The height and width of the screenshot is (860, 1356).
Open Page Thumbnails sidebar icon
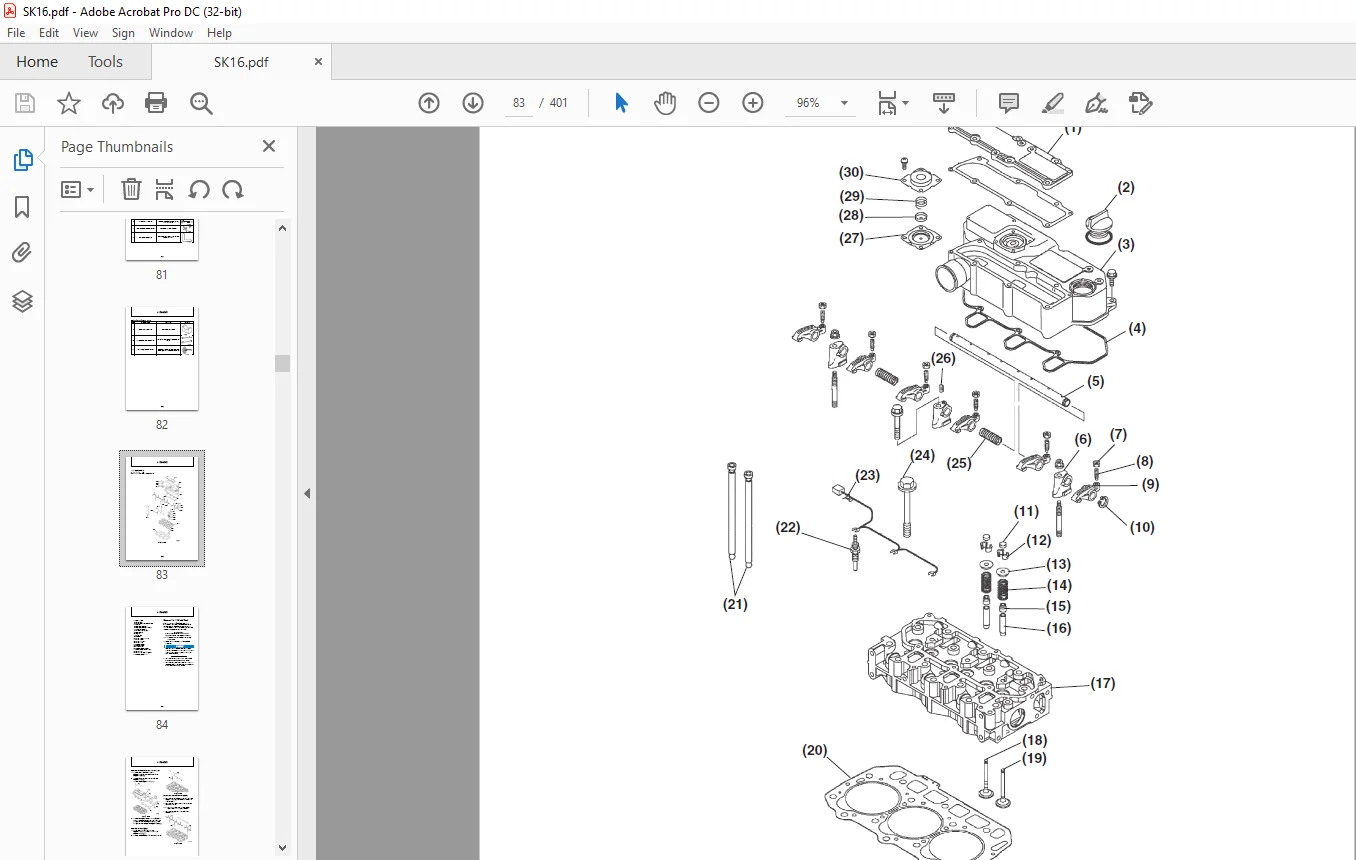click(x=22, y=160)
